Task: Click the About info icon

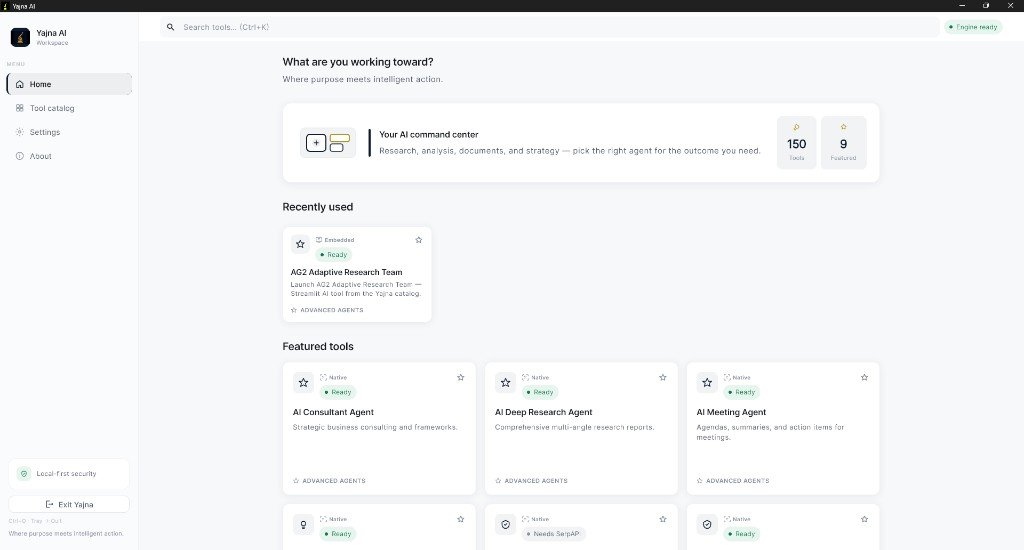Action: (x=20, y=156)
